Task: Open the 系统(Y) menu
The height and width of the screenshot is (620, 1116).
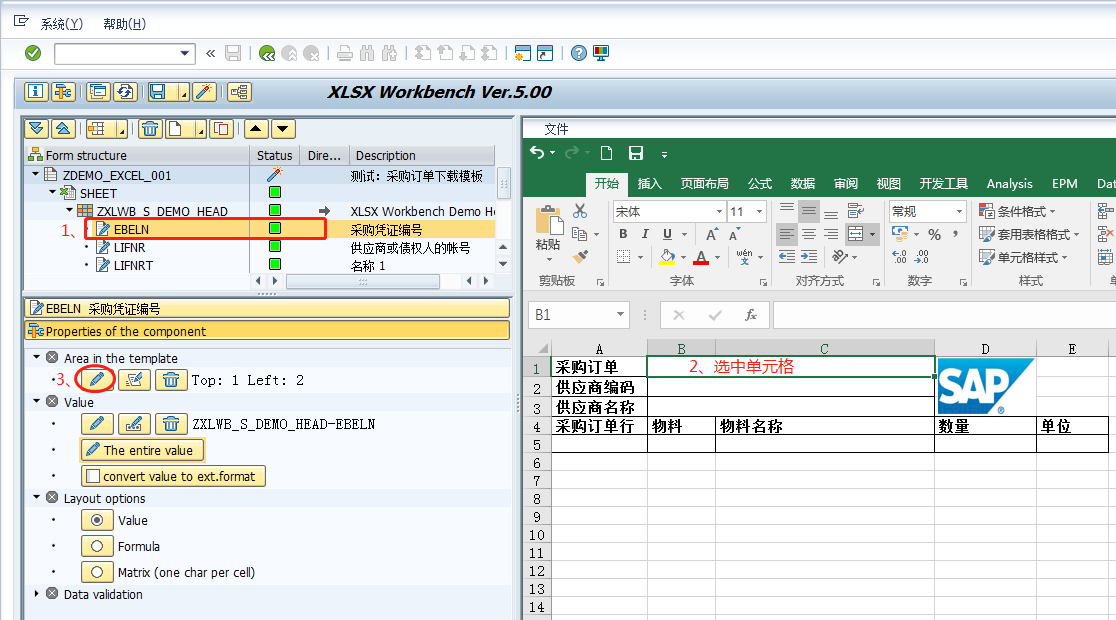Action: click(x=61, y=24)
